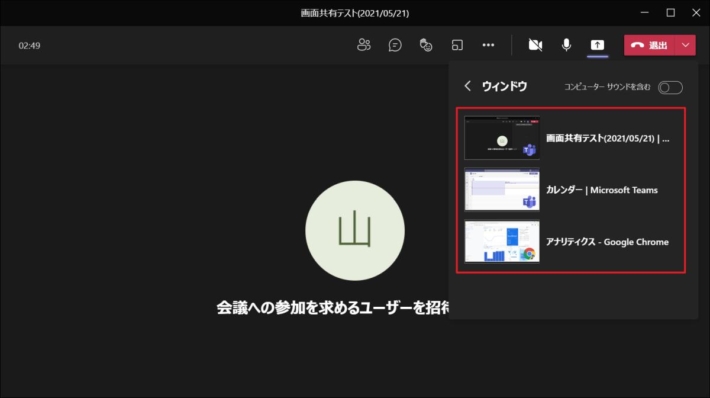This screenshot has height=398, width=710.
Task: Click the share content tray icon
Action: (x=597, y=45)
